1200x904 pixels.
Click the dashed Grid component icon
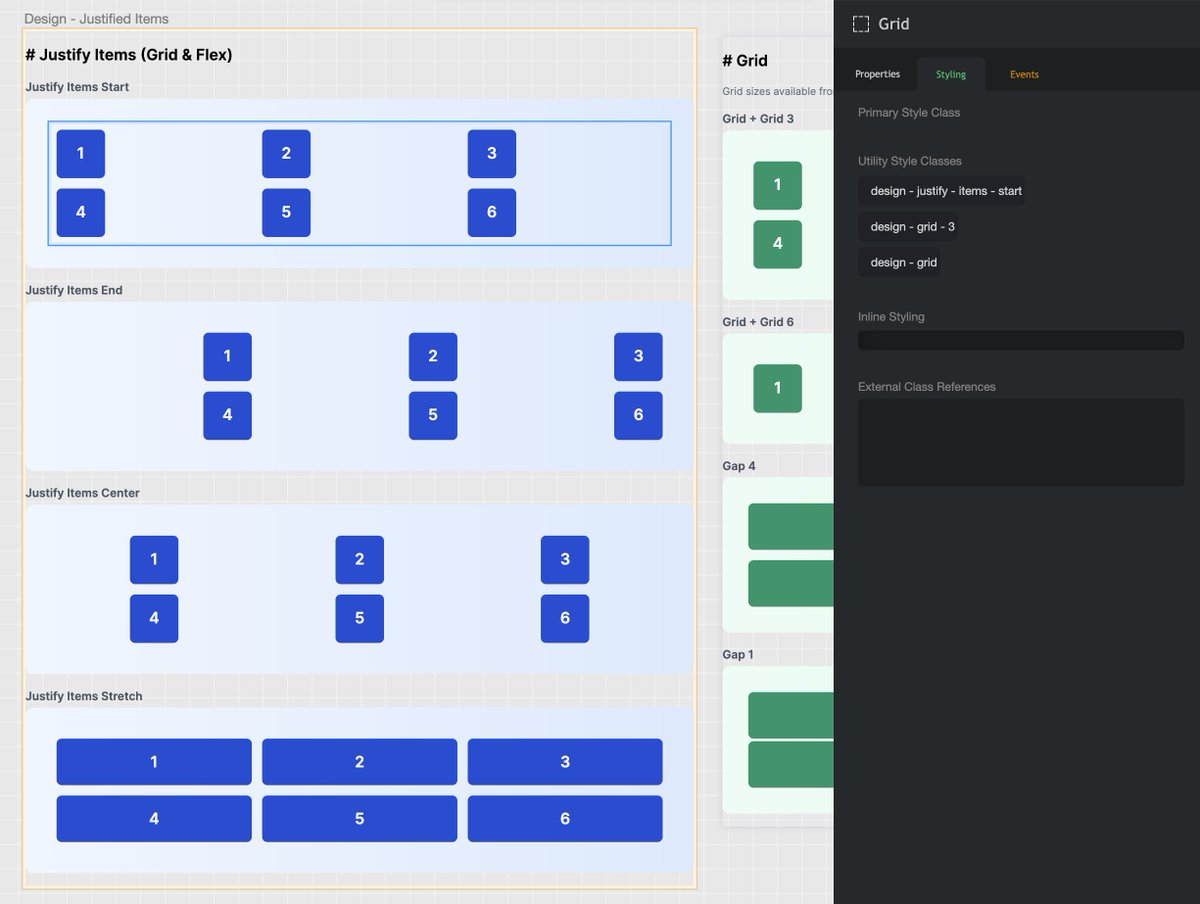860,24
